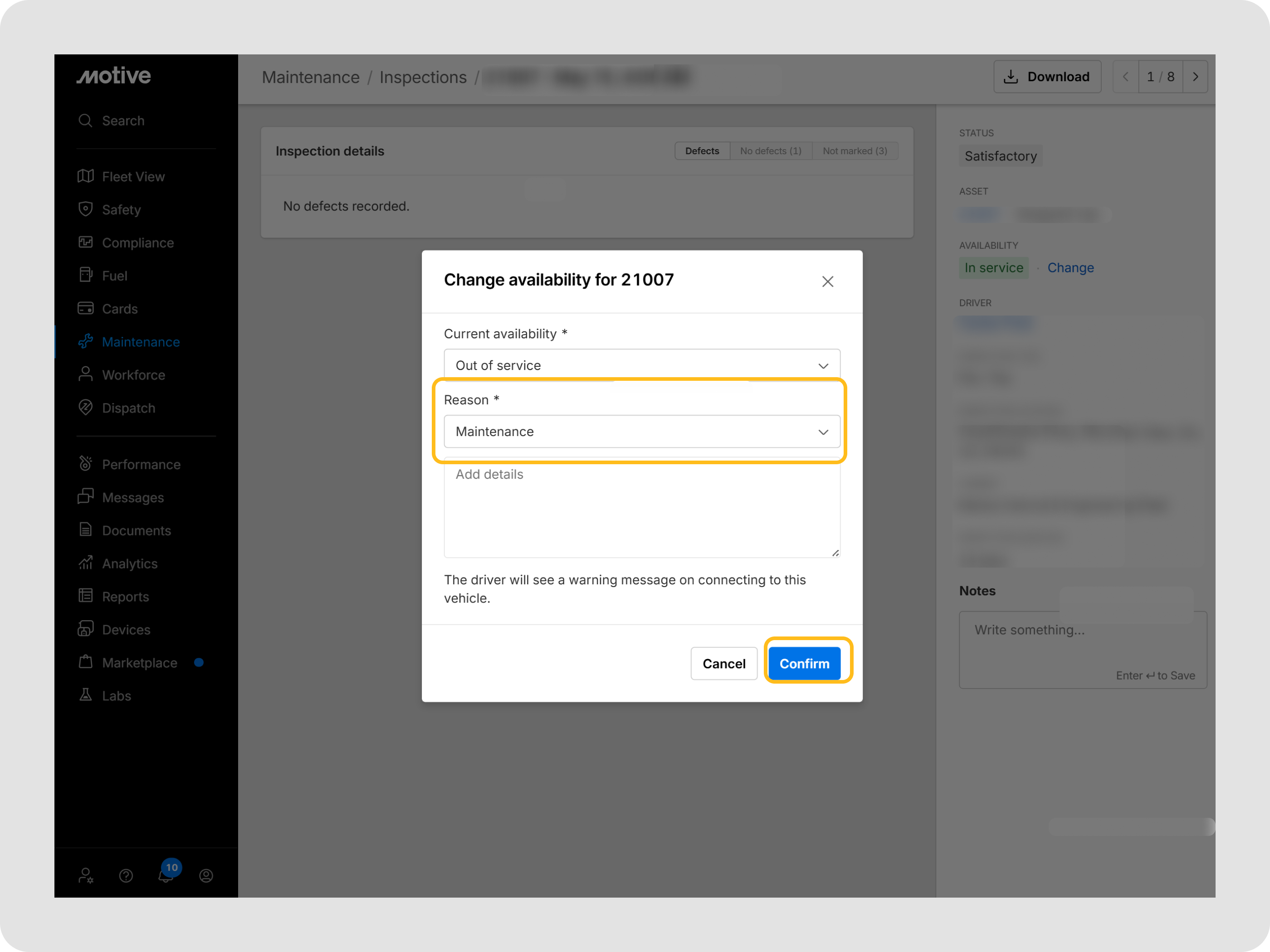Open Devices in the sidebar
This screenshot has width=1270, height=952.
coord(126,630)
